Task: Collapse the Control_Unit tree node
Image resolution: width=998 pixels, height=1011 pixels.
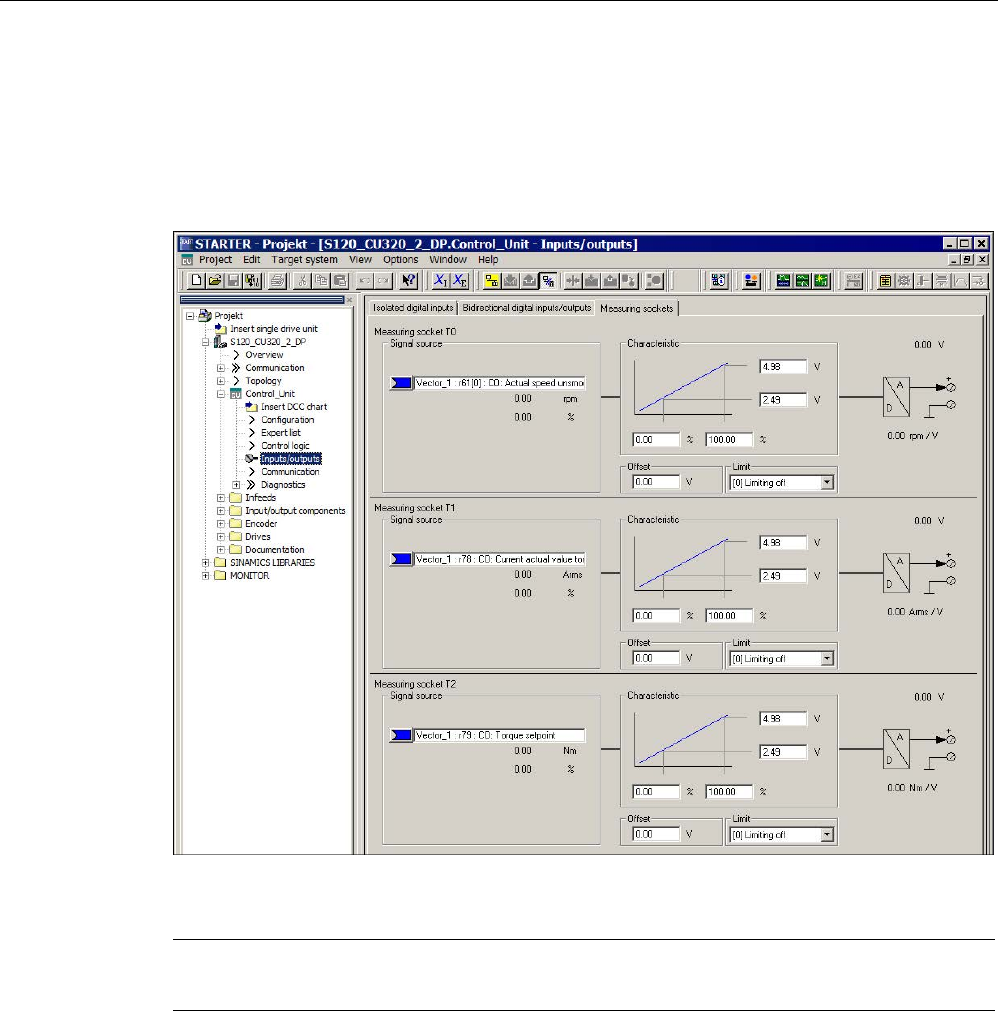Action: tap(221, 394)
